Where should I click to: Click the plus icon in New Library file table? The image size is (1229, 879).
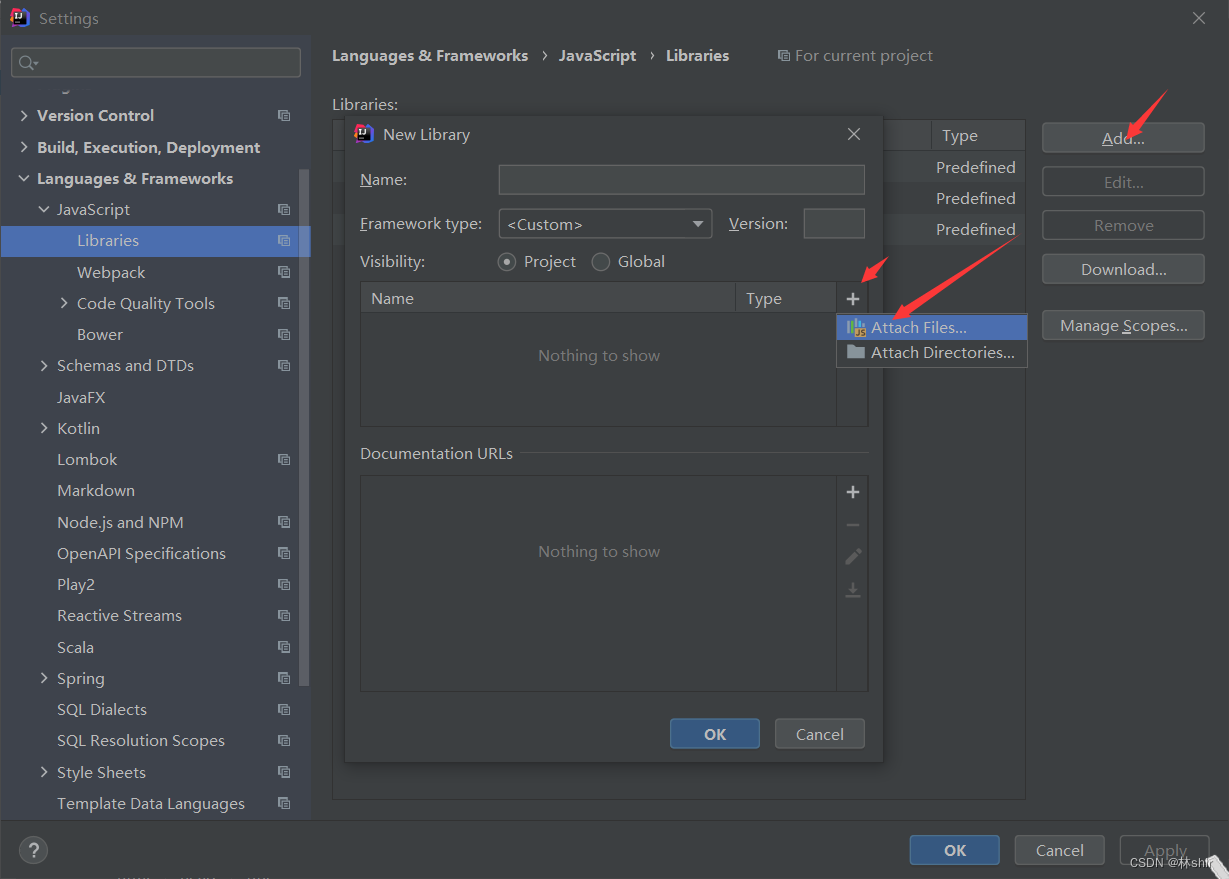pyautogui.click(x=853, y=299)
